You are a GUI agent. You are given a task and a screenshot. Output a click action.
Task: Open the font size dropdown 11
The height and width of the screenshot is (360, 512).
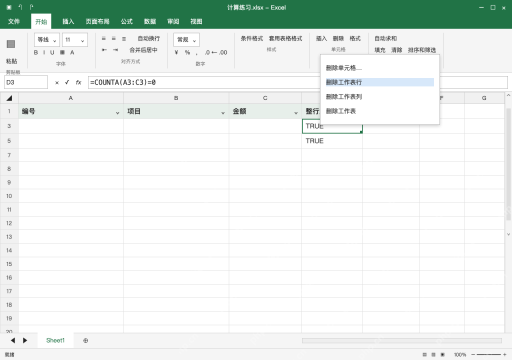(75, 40)
